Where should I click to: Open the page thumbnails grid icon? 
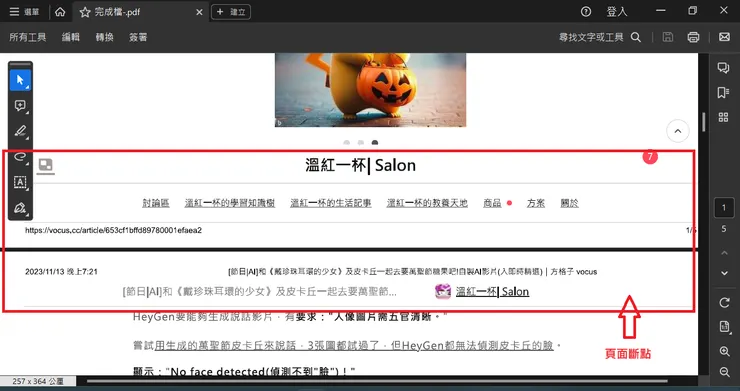[x=723, y=117]
